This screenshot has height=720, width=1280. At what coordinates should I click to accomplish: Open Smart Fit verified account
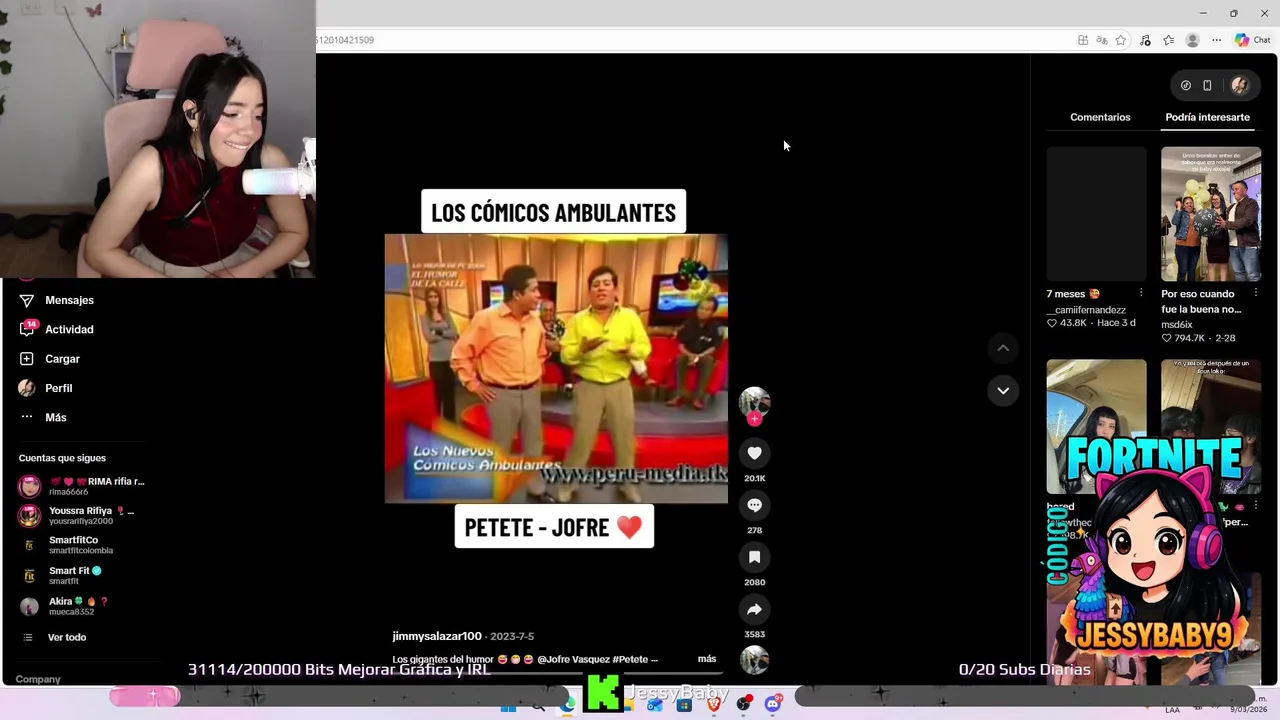pyautogui.click(x=61, y=575)
